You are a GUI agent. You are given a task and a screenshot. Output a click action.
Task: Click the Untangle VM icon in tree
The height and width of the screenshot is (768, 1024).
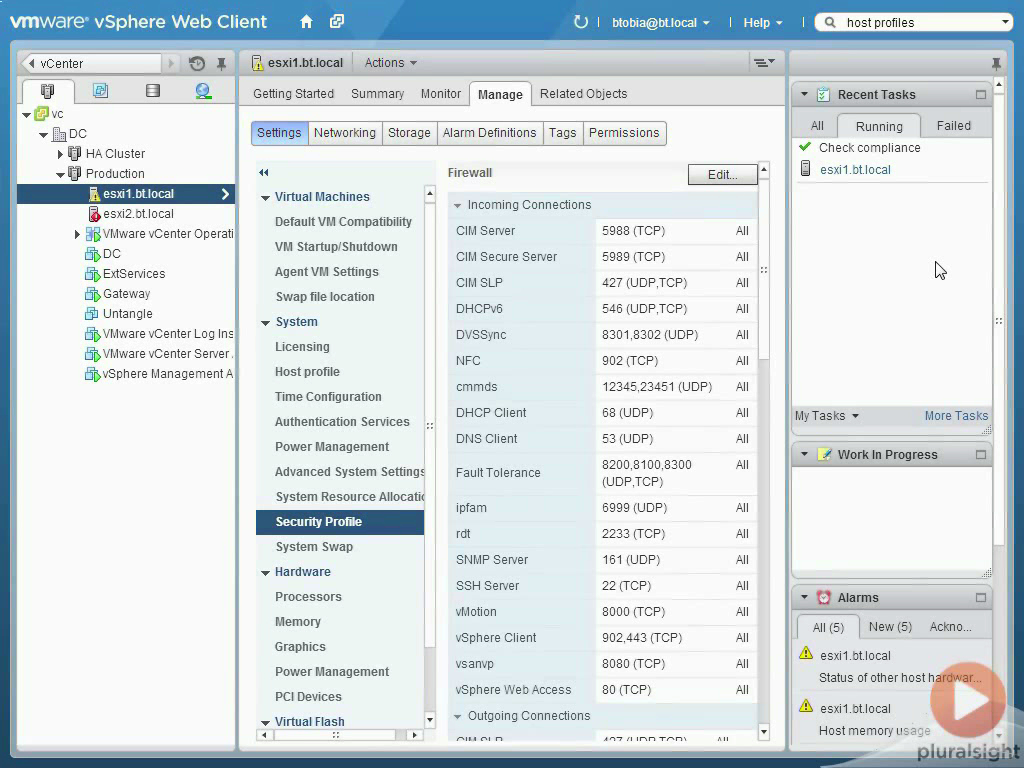tap(92, 313)
